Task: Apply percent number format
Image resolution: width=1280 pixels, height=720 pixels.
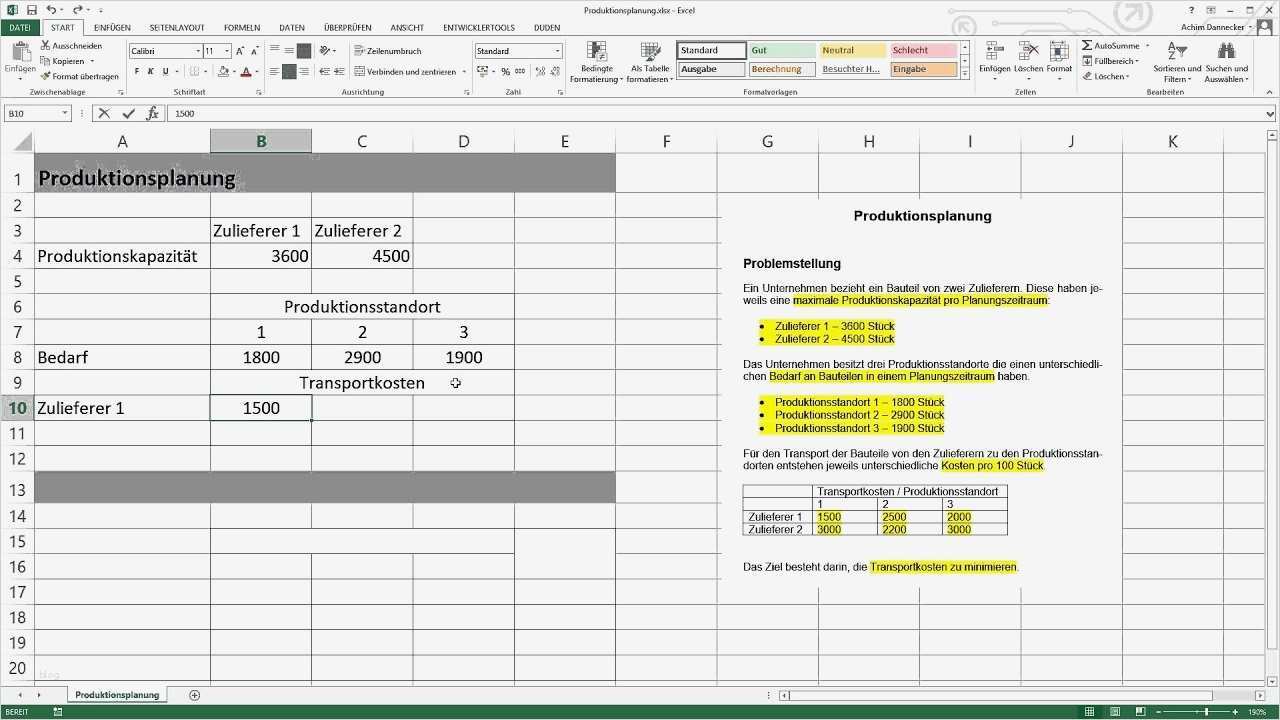Action: (506, 71)
